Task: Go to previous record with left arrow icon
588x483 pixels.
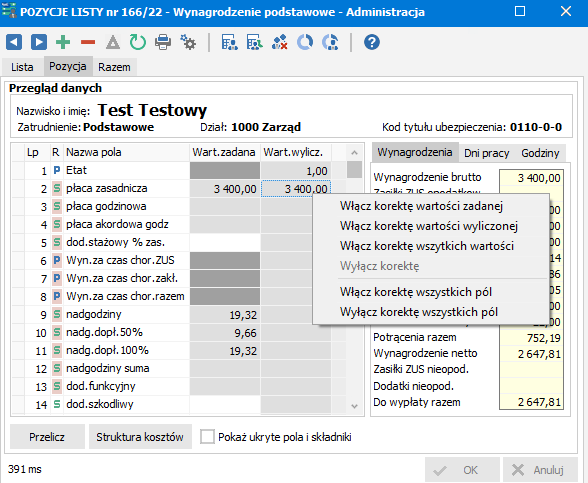Action: click(14, 42)
